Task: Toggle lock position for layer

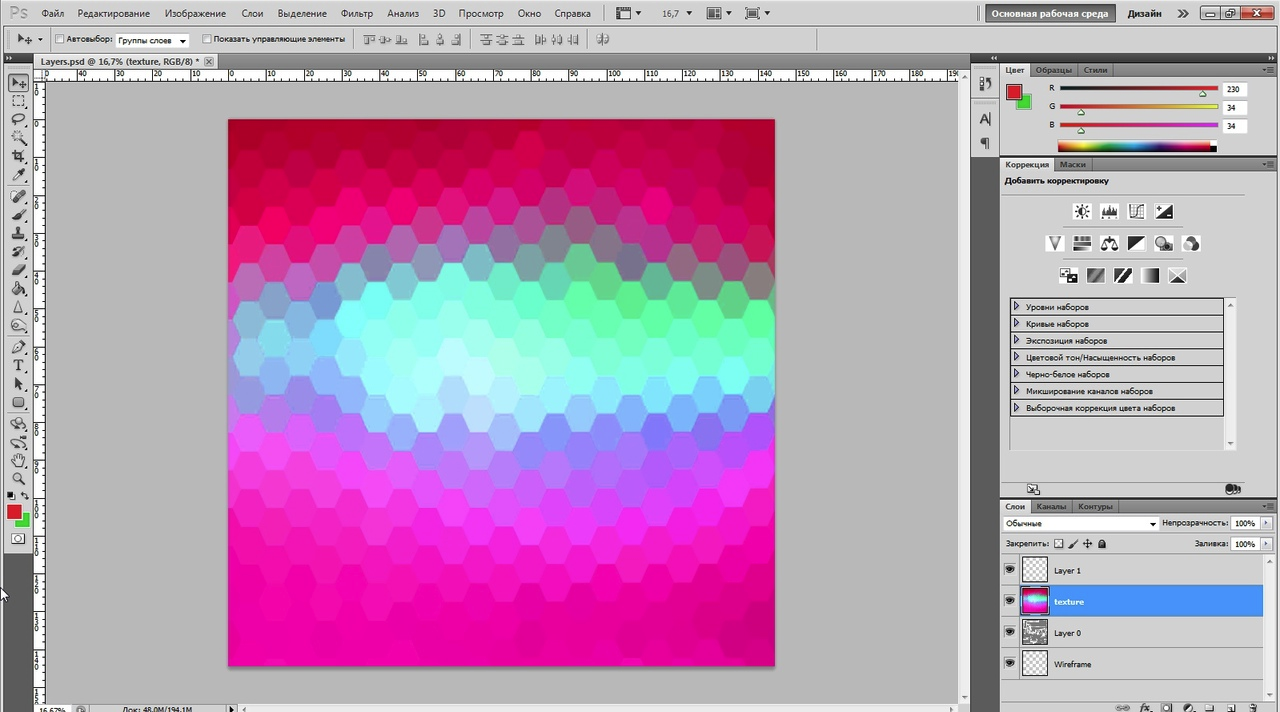Action: coord(1087,544)
